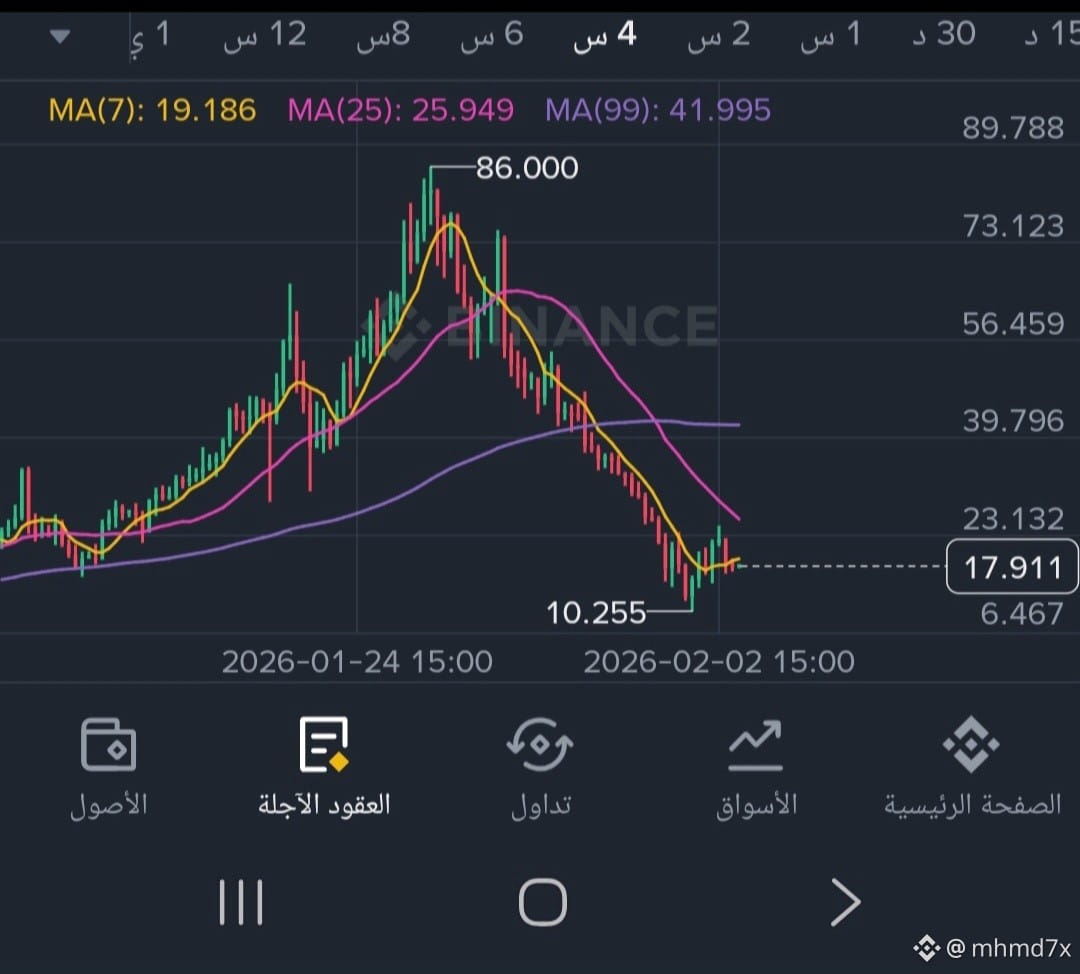This screenshot has height=974, width=1080.
Task: Open the Futures icon (العقود الآجلة)
Action: pos(324,744)
